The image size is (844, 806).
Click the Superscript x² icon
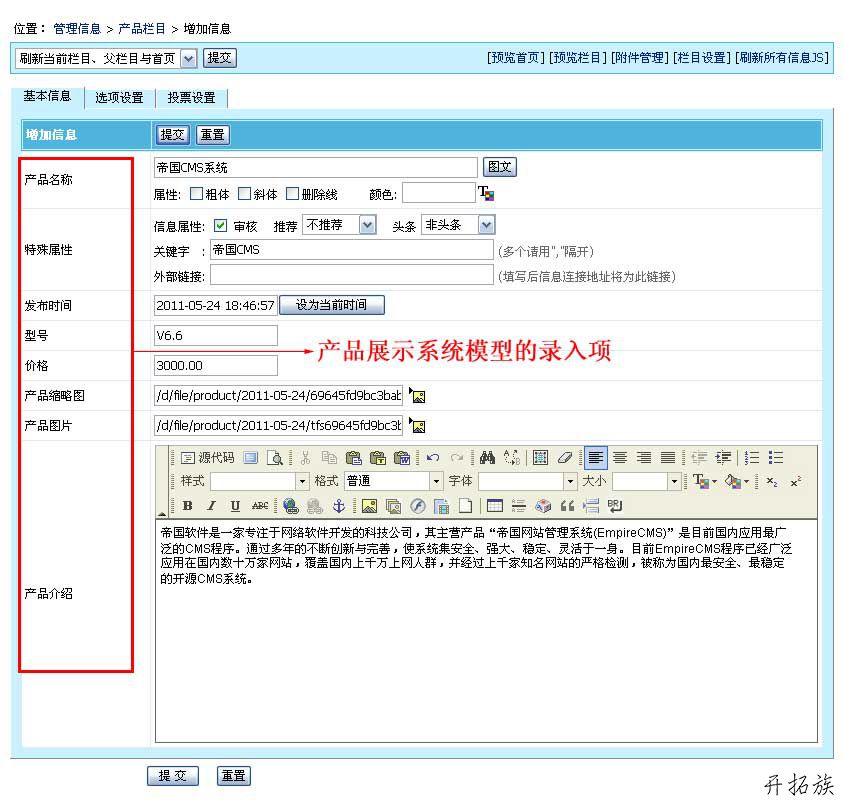(x=796, y=481)
